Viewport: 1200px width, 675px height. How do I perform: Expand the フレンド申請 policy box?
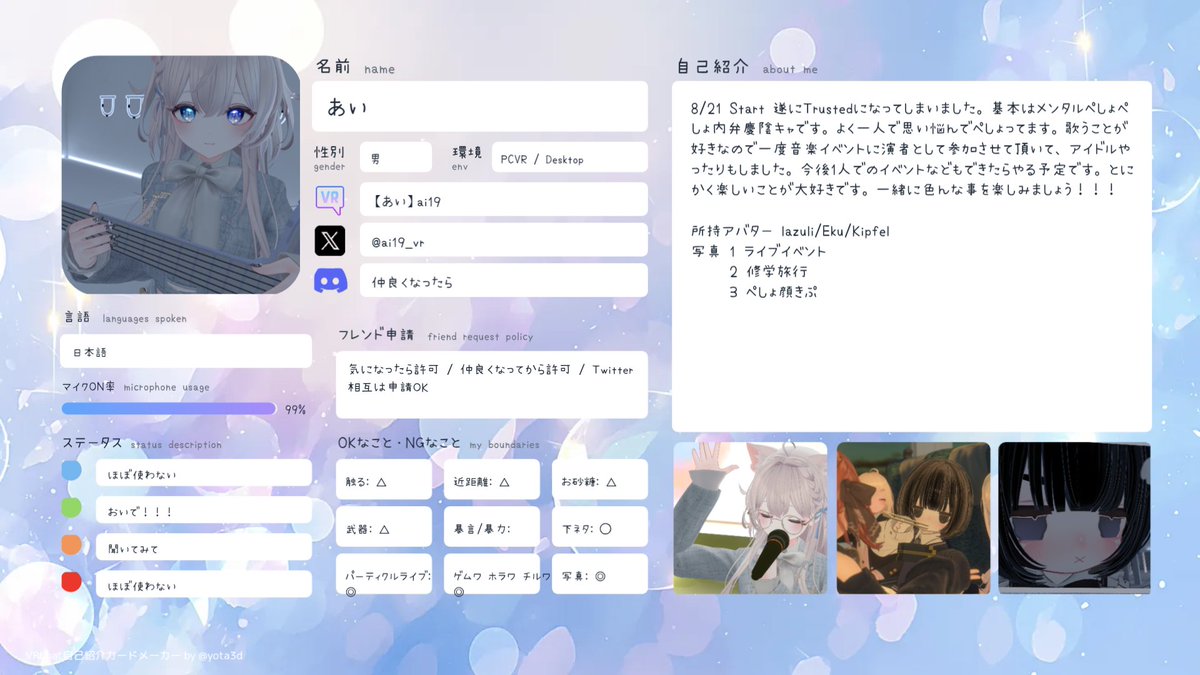[490, 384]
